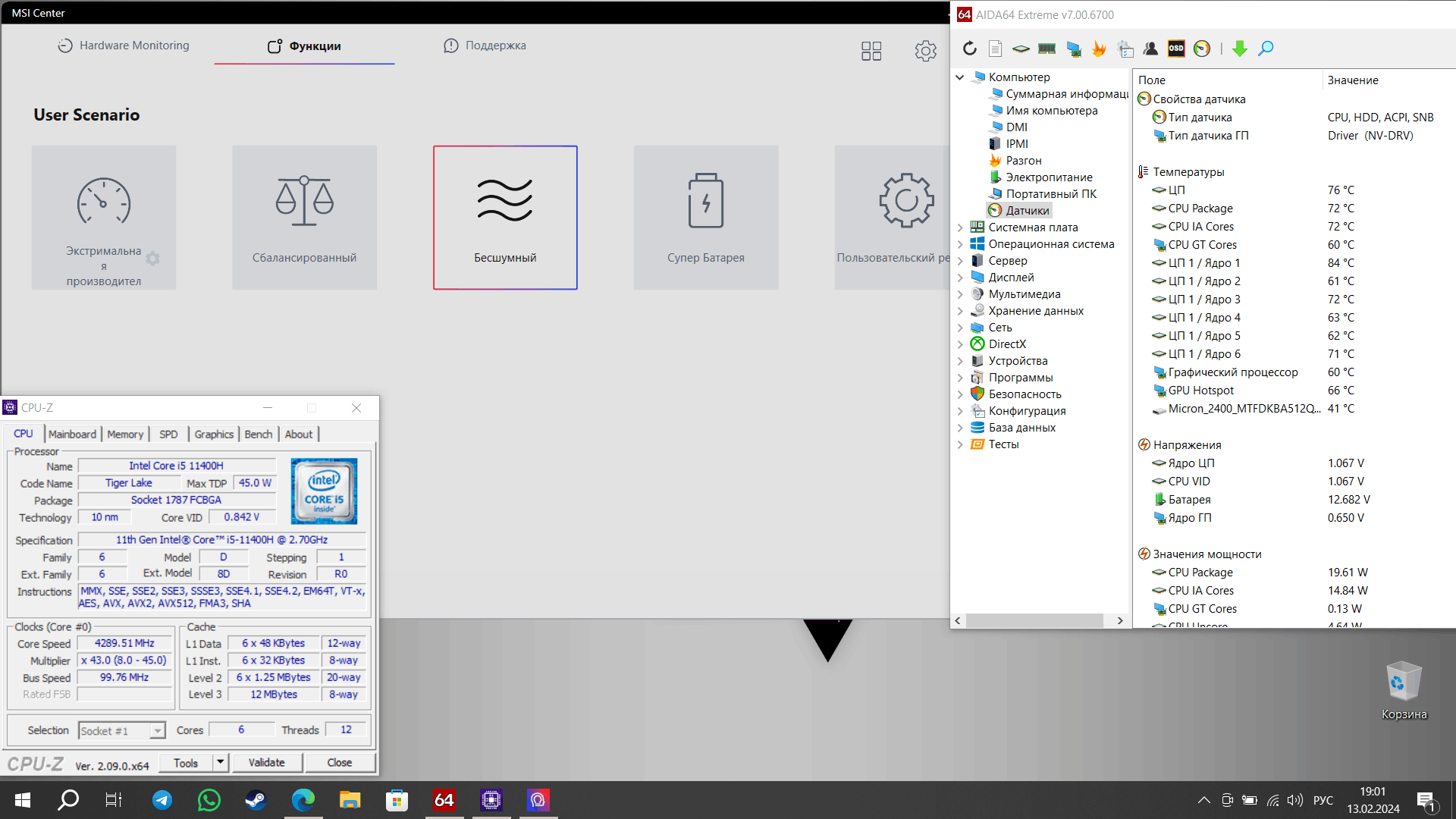
Task: Open the Mainboard tab in CPU-Z
Action: tap(73, 434)
